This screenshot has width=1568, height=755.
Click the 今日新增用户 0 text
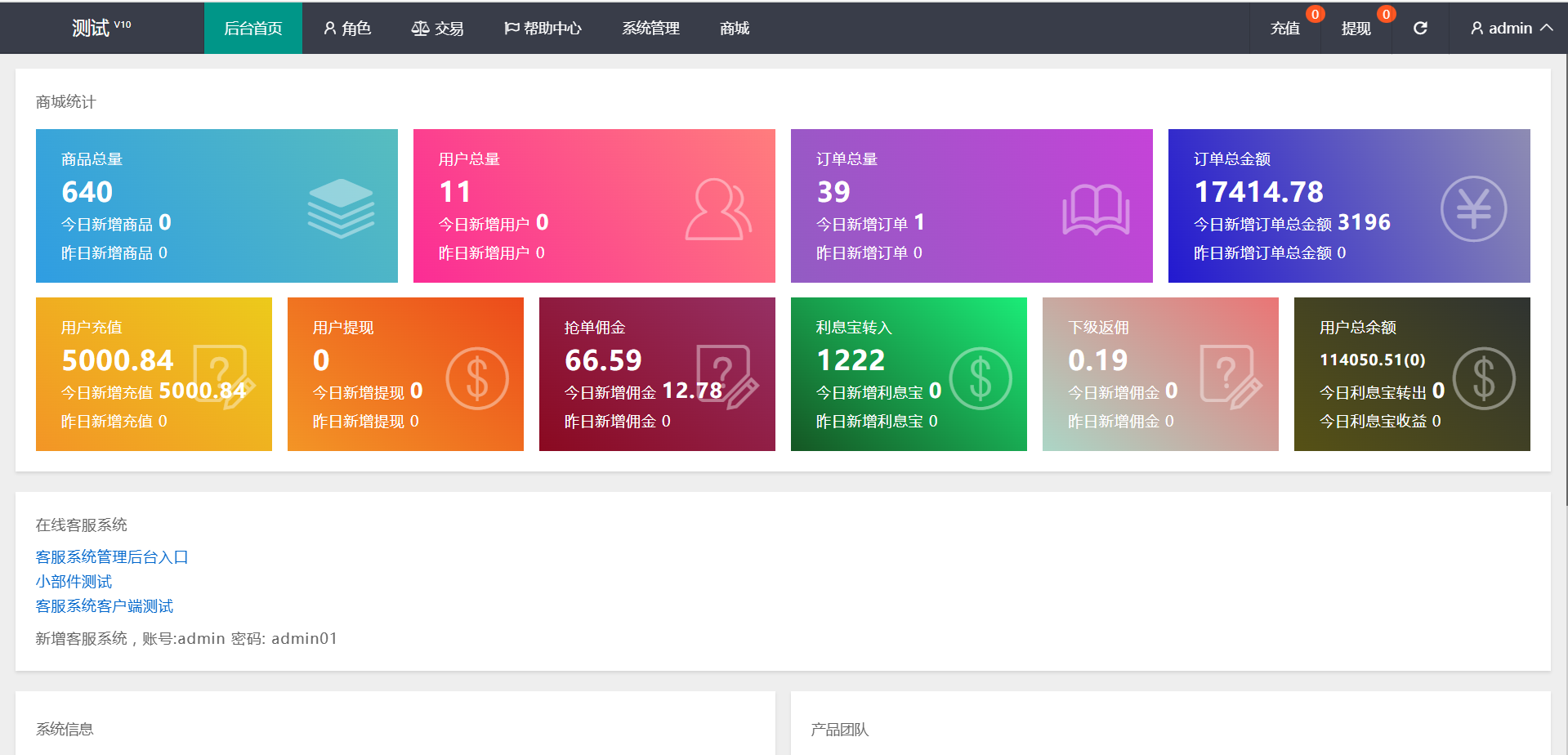[x=494, y=223]
